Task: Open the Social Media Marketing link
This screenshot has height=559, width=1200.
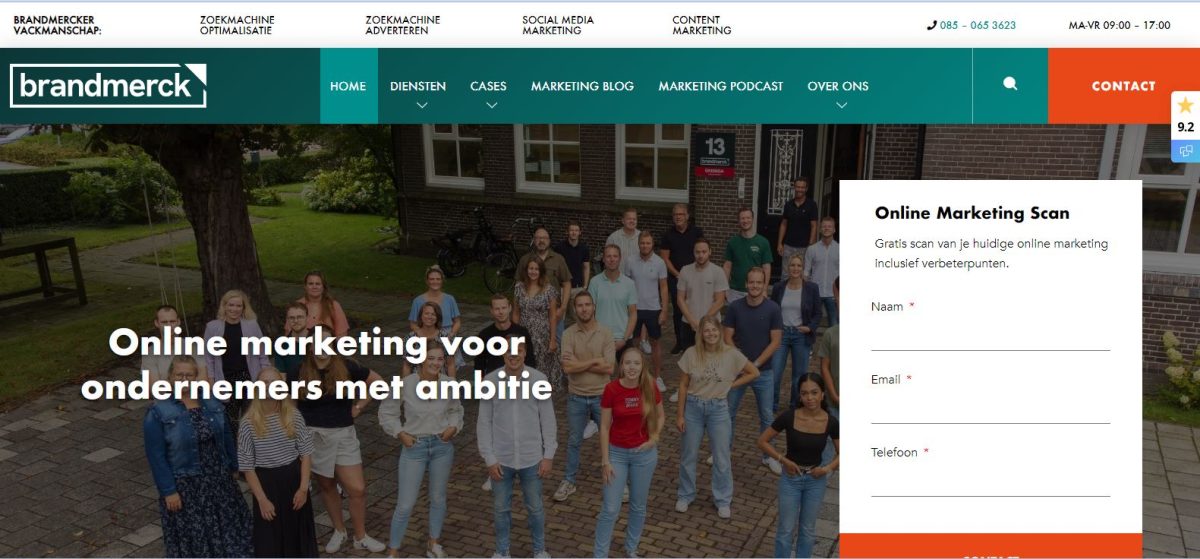Action: pos(558,25)
